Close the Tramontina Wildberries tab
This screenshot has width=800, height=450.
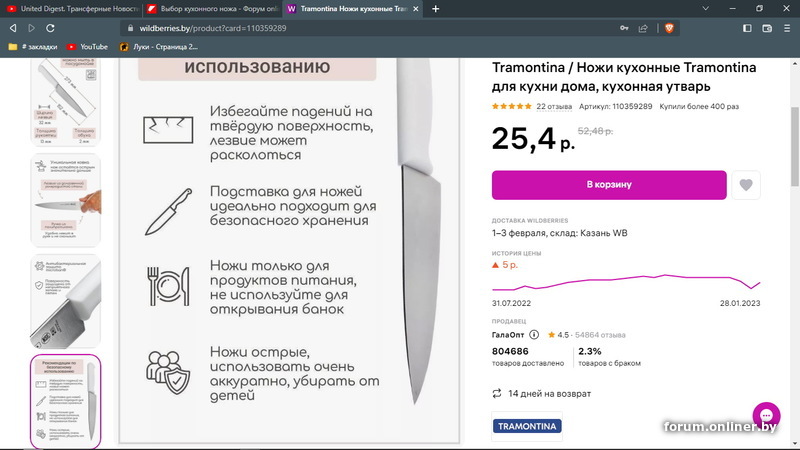coord(415,9)
